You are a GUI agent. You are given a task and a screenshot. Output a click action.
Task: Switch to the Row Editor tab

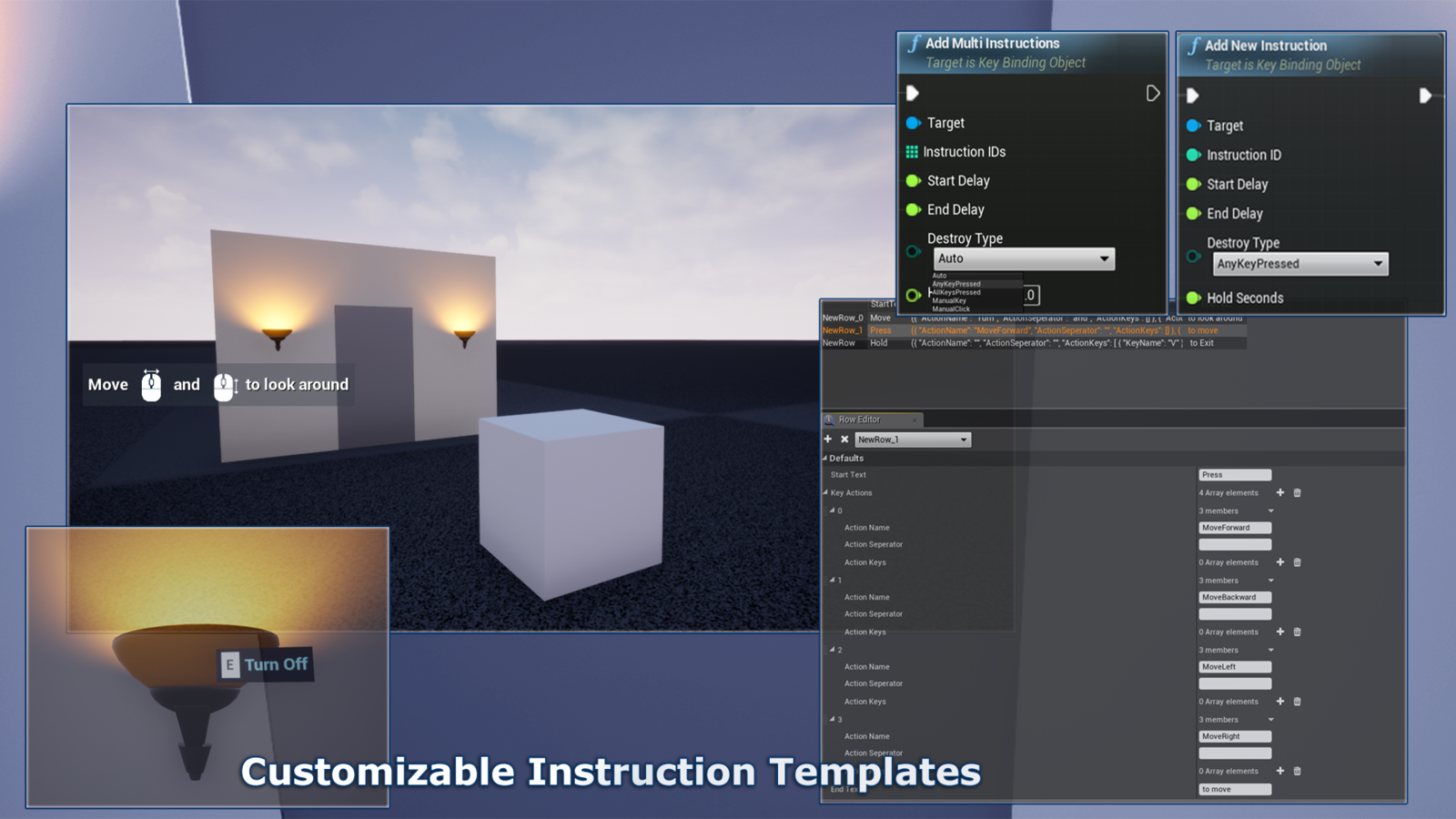[872, 420]
